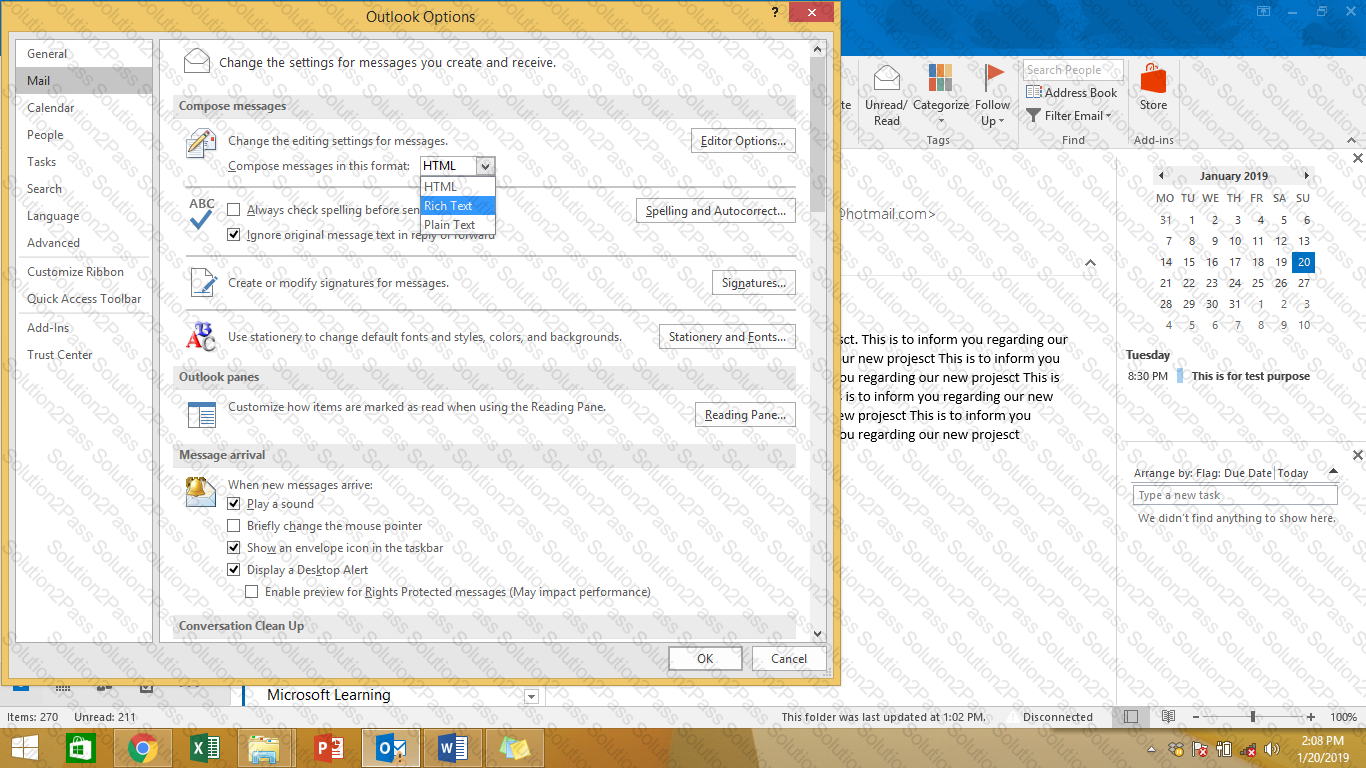Click the zoom slider handle in the status bar

(1252, 717)
